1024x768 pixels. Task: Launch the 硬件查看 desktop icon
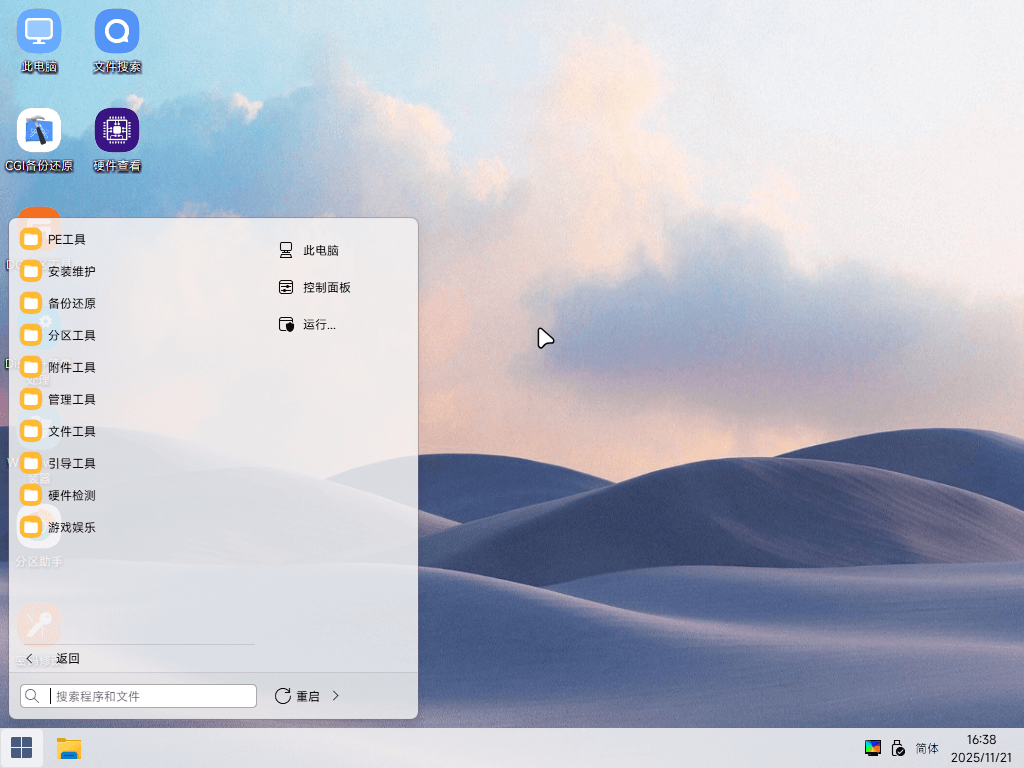(117, 140)
